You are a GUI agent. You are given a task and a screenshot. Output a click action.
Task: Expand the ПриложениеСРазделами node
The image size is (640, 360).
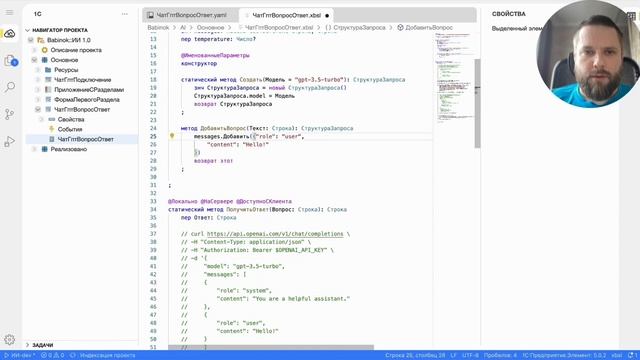tap(38, 89)
